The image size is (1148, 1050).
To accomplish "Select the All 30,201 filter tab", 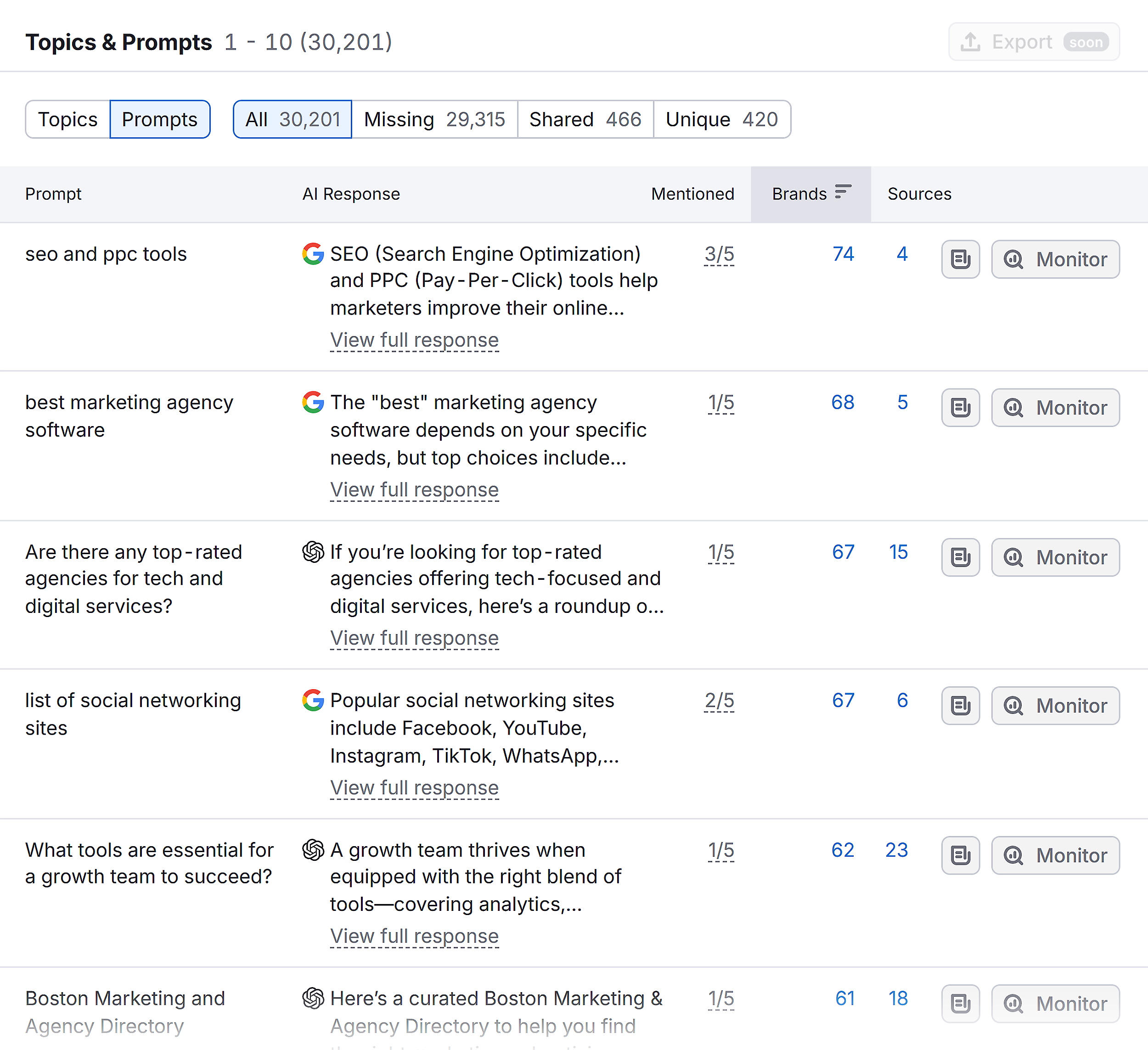I will pos(292,119).
